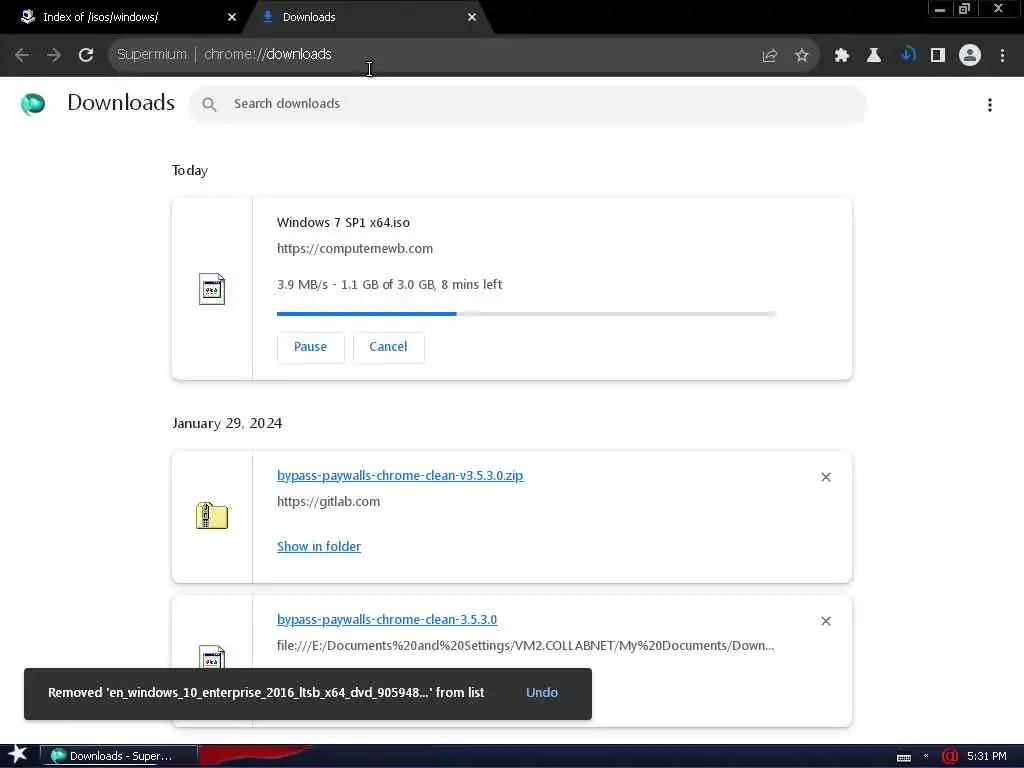Focus the Search downloads field
Viewport: 1024px width, 768px height.
pos(528,104)
